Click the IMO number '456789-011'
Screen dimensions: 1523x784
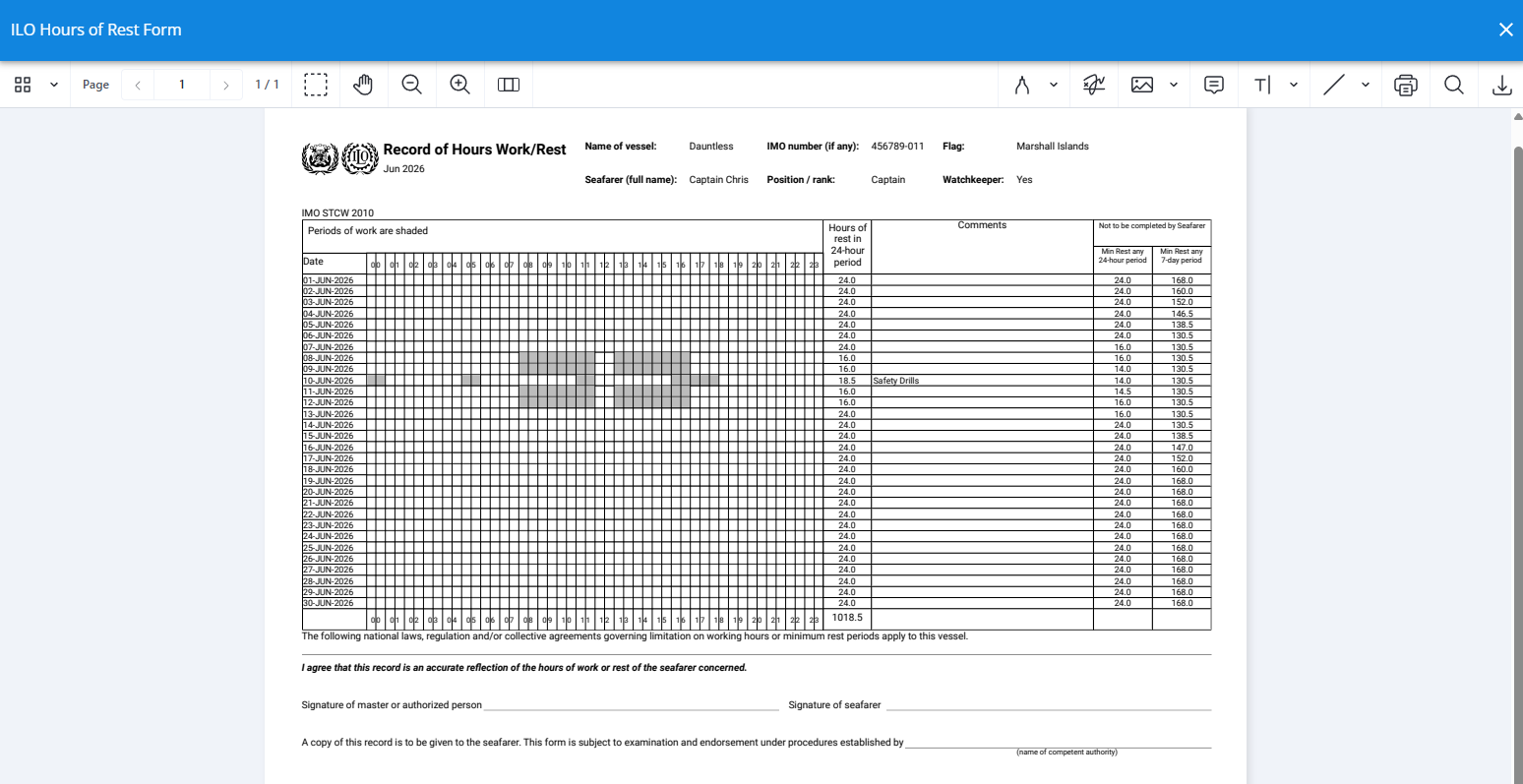[x=897, y=147]
